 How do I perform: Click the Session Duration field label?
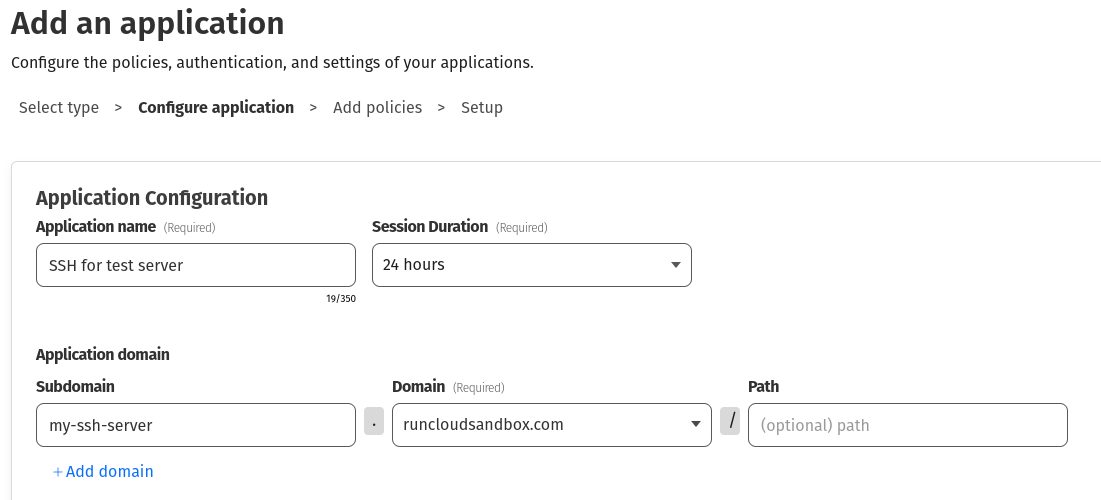click(x=430, y=227)
